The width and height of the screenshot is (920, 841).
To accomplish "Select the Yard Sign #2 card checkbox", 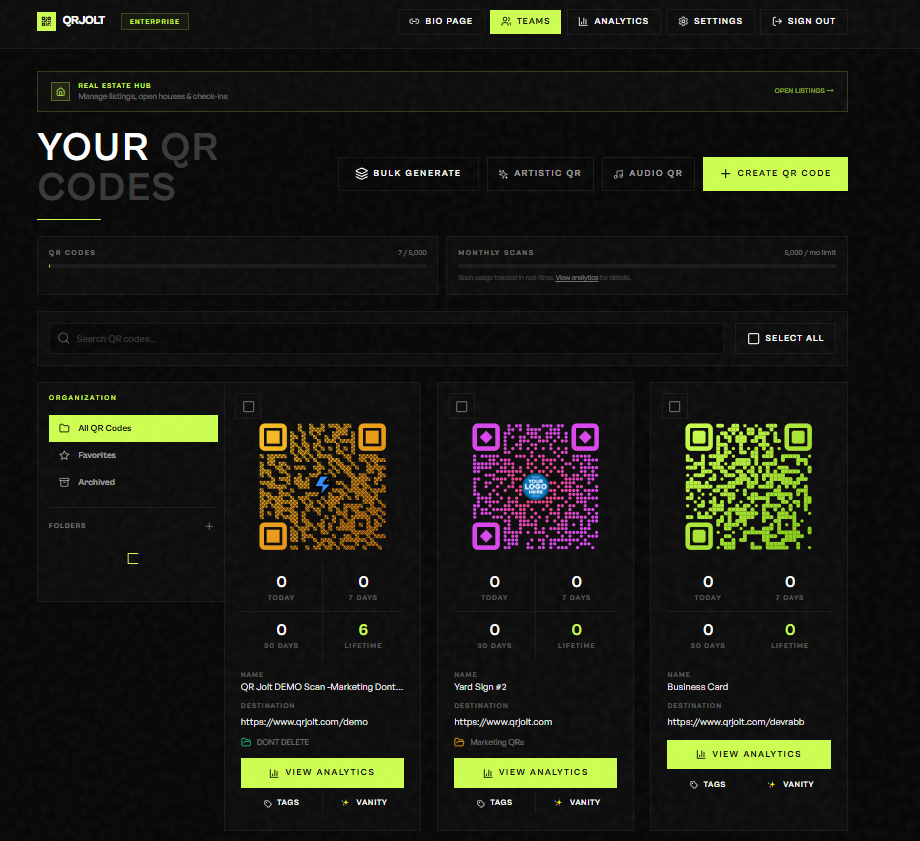I will tap(462, 407).
